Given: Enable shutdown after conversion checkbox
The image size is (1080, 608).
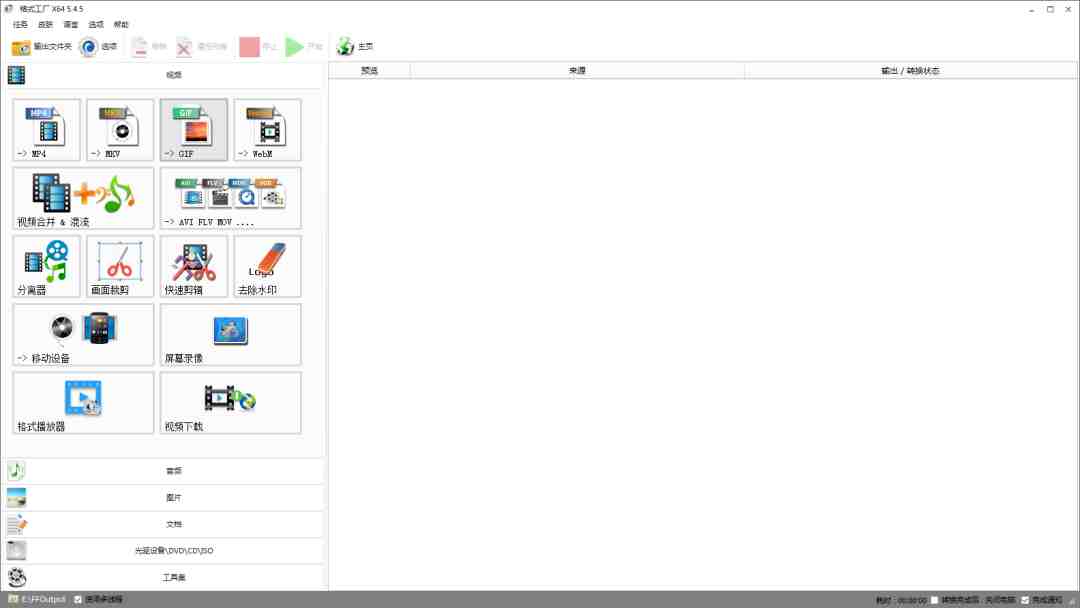Looking at the screenshot, I should coord(934,600).
